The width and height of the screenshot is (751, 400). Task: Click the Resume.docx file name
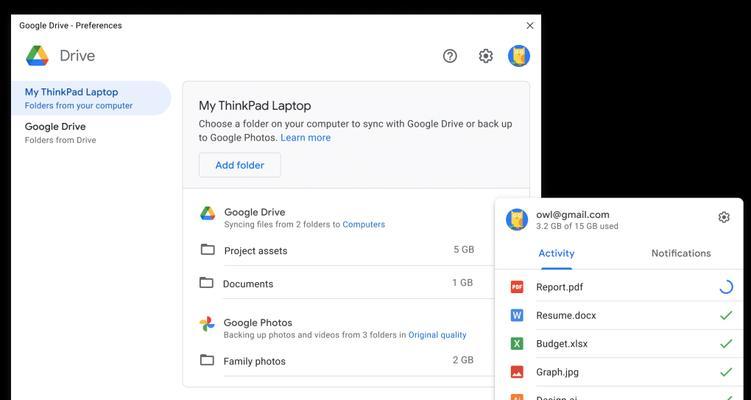coord(566,316)
